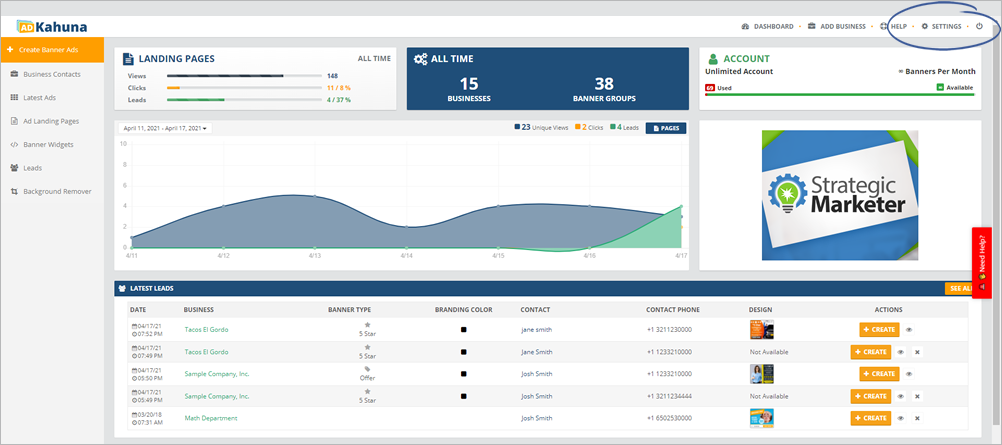Screen dimensions: 1002x445
Task: Click eye icon for the Math Department lead
Action: point(901,418)
